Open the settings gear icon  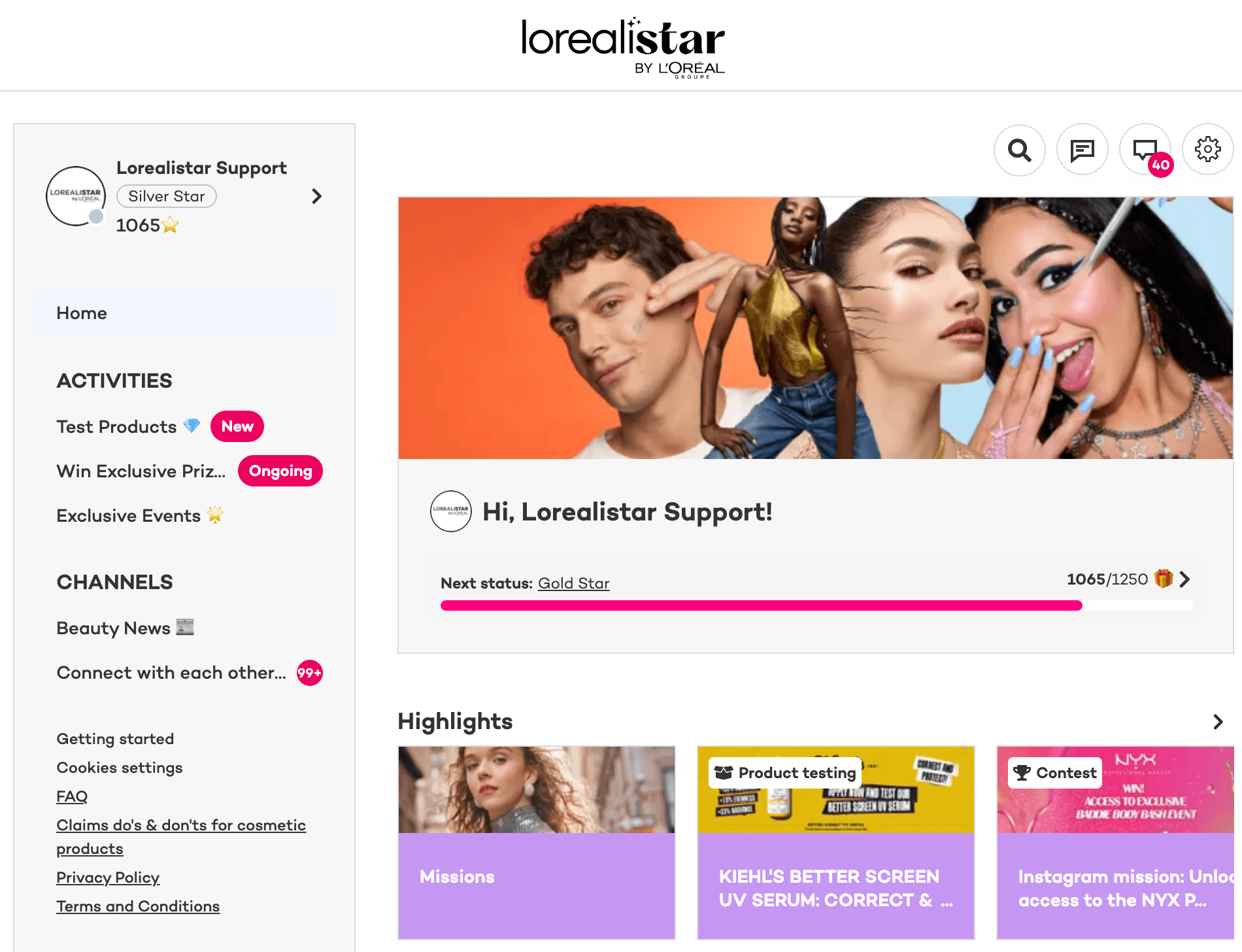coord(1207,150)
